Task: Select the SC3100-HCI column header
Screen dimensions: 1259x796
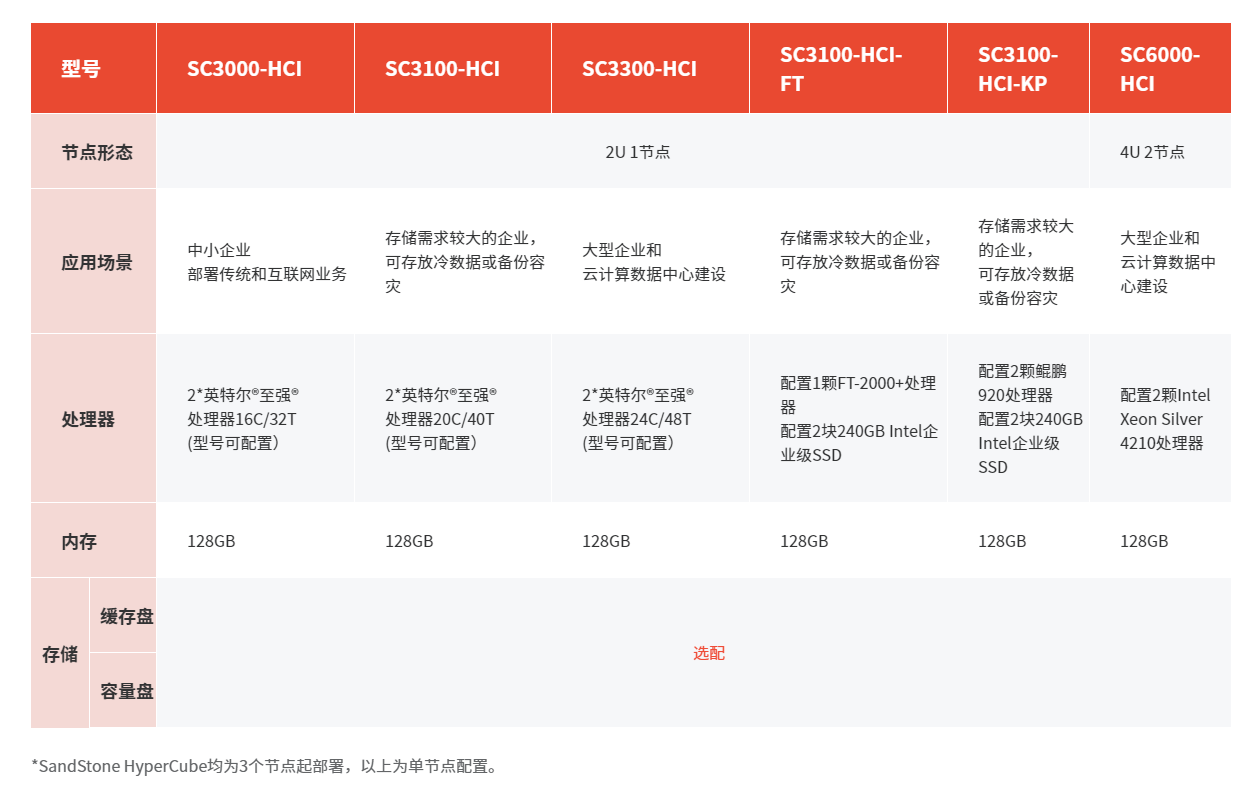Action: point(442,69)
